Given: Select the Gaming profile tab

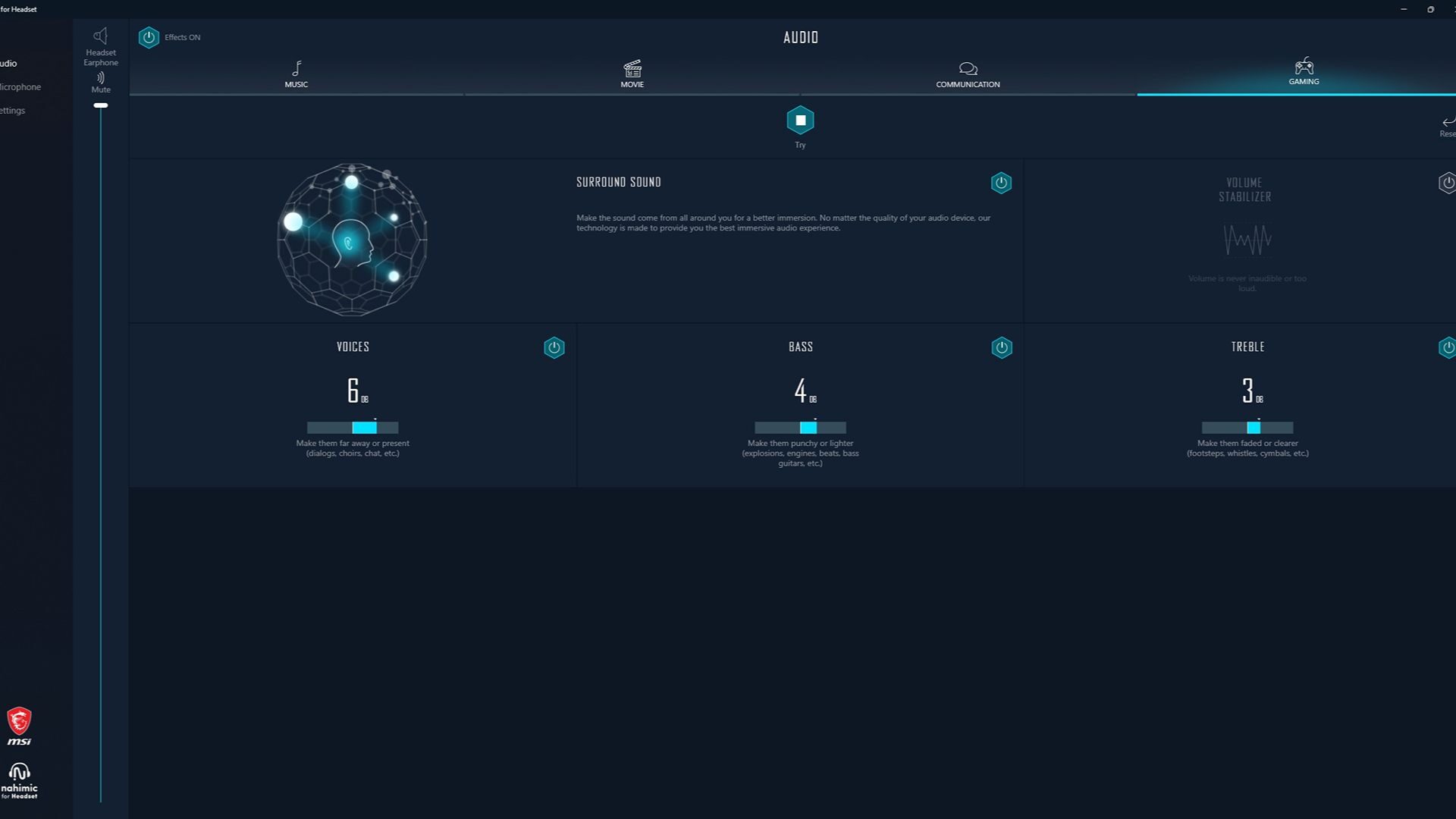Looking at the screenshot, I should point(1304,73).
